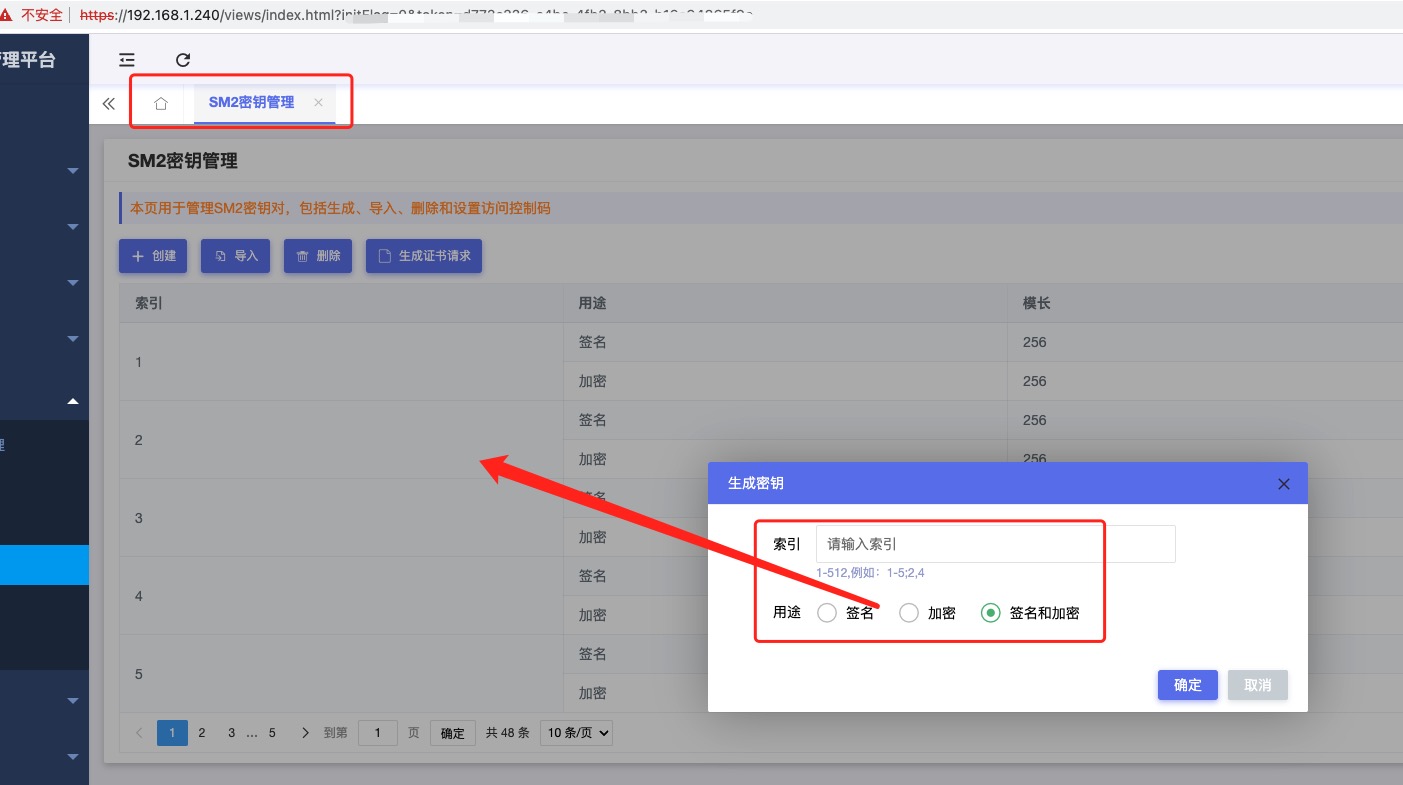Click the page refresh icon
The width and height of the screenshot is (1403, 785).
(x=183, y=60)
